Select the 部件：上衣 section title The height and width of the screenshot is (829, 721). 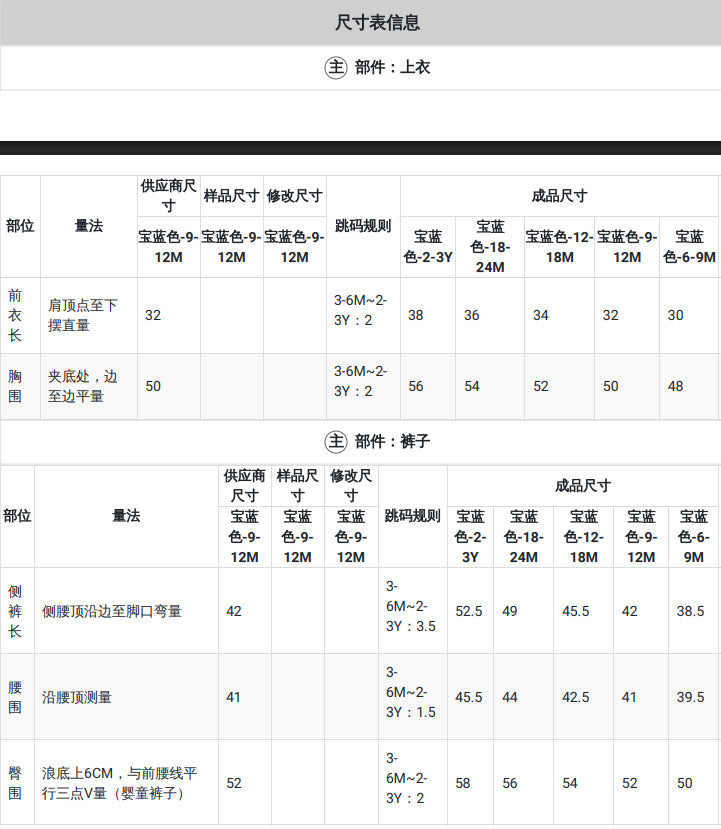[x=392, y=68]
